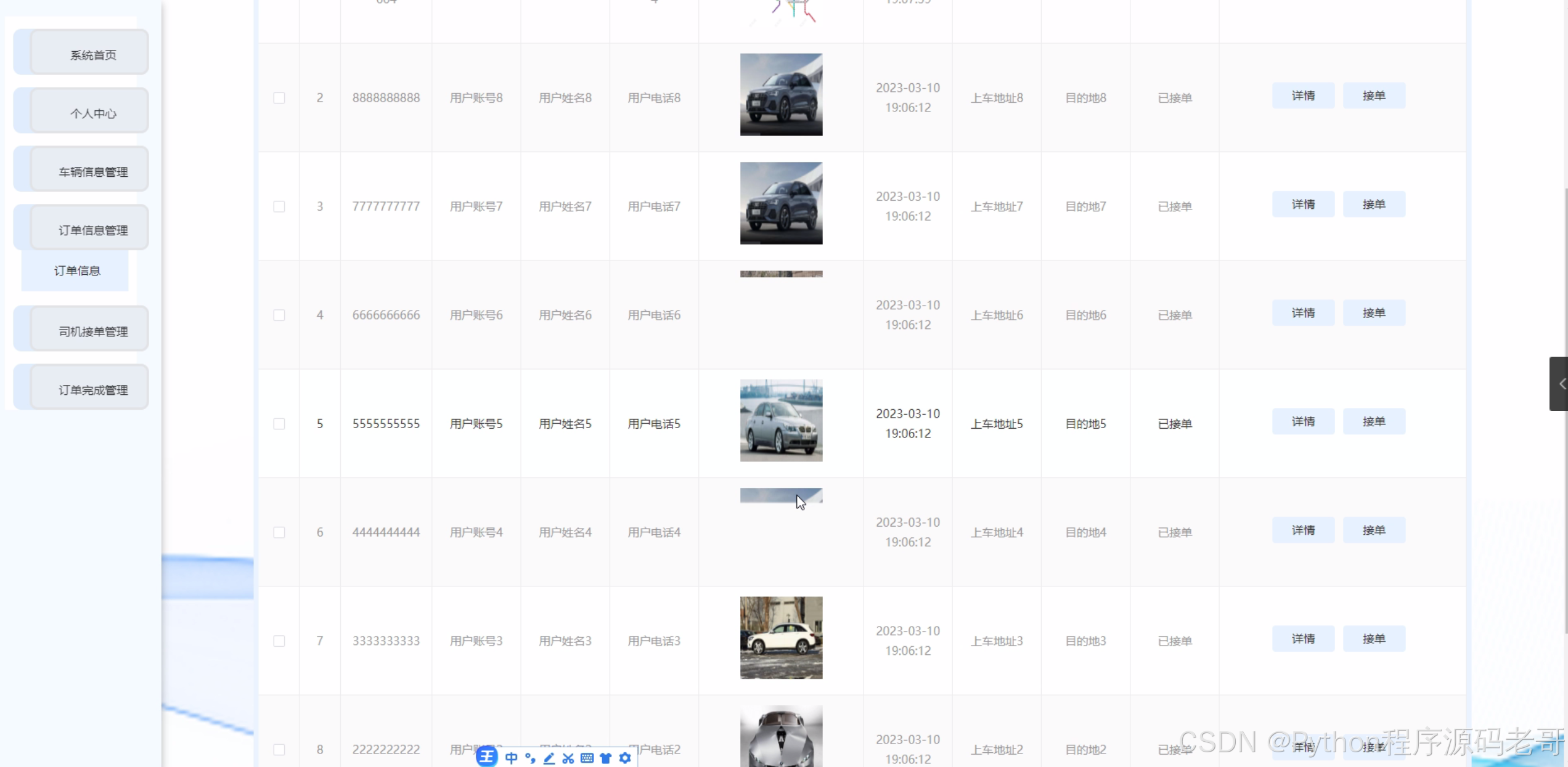
Task: Open IME handwriting pen icon
Action: tap(549, 758)
